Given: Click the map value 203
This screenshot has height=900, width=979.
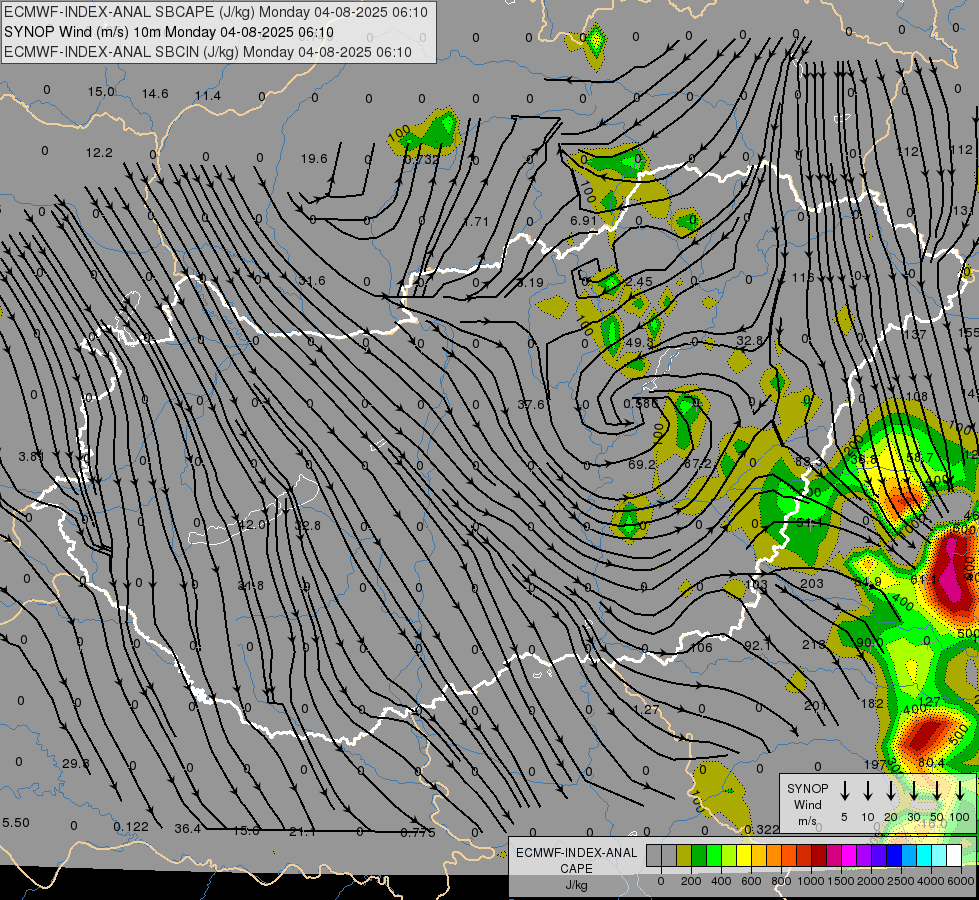Looking at the screenshot, I should (812, 583).
